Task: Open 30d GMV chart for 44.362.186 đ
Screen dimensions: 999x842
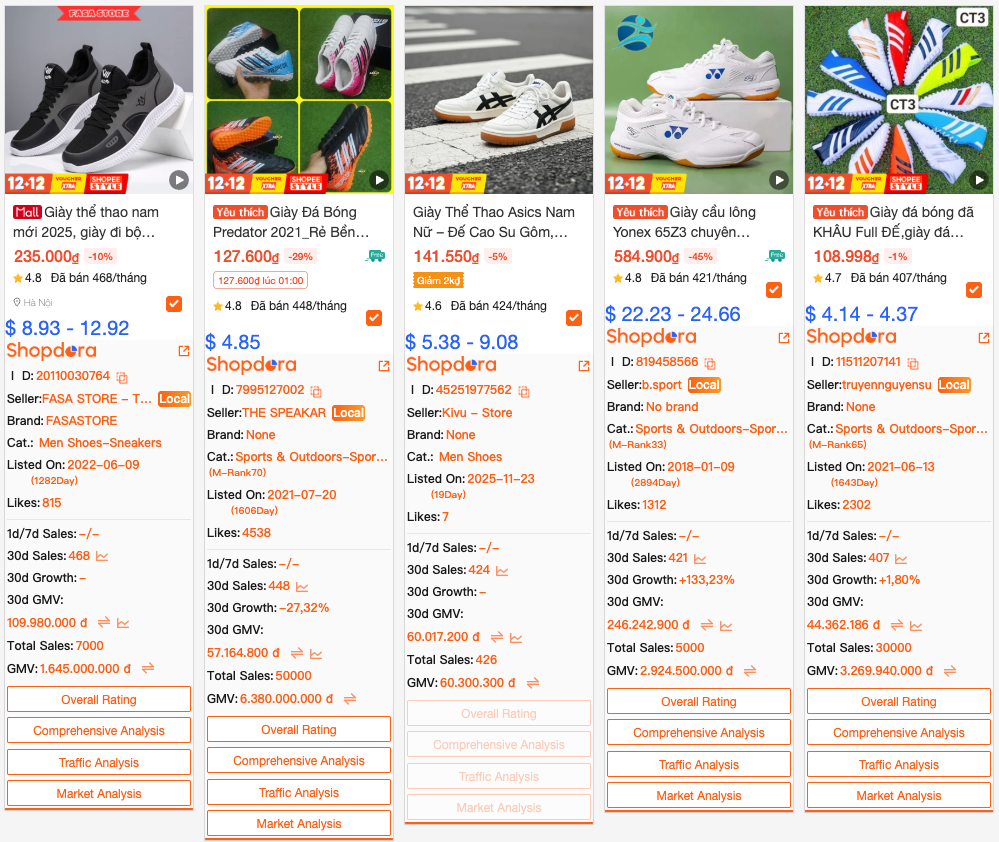Action: click(x=916, y=625)
